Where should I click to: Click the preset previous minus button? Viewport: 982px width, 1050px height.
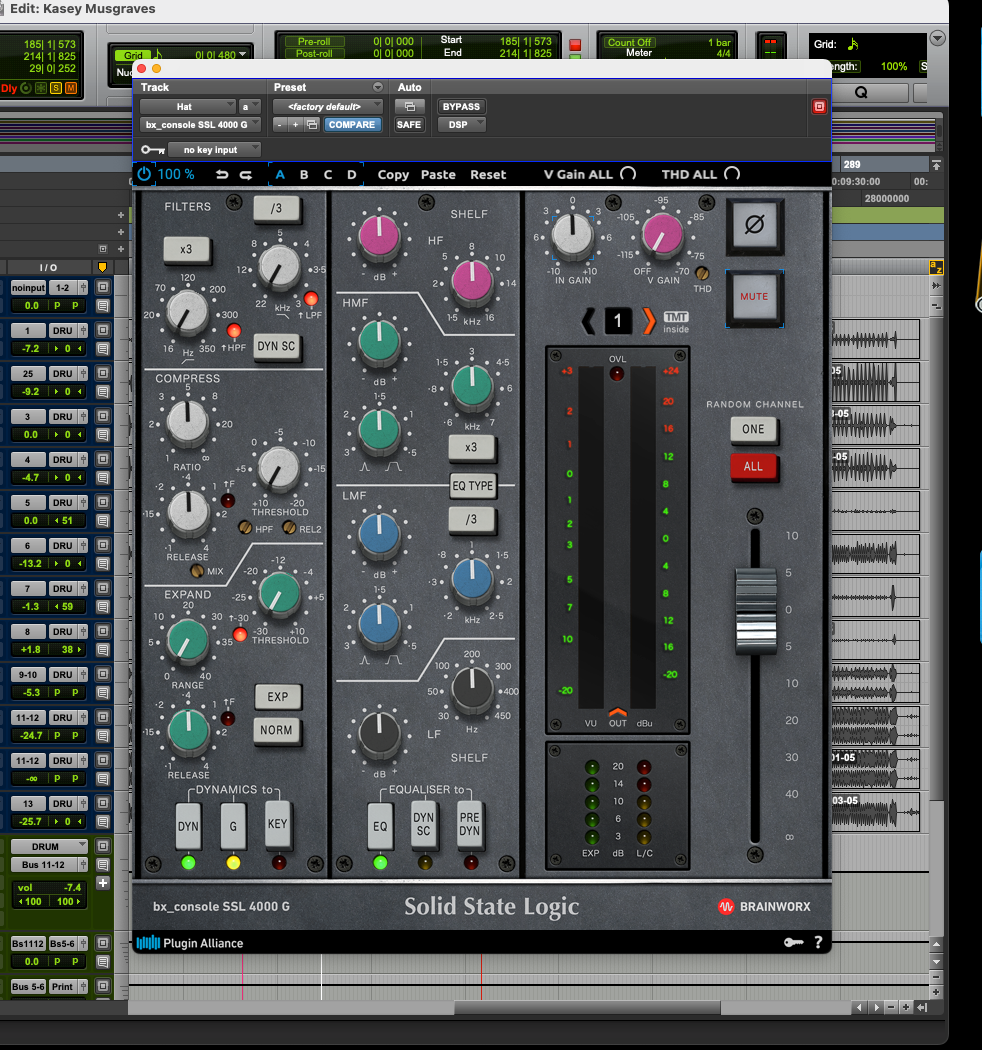[280, 125]
